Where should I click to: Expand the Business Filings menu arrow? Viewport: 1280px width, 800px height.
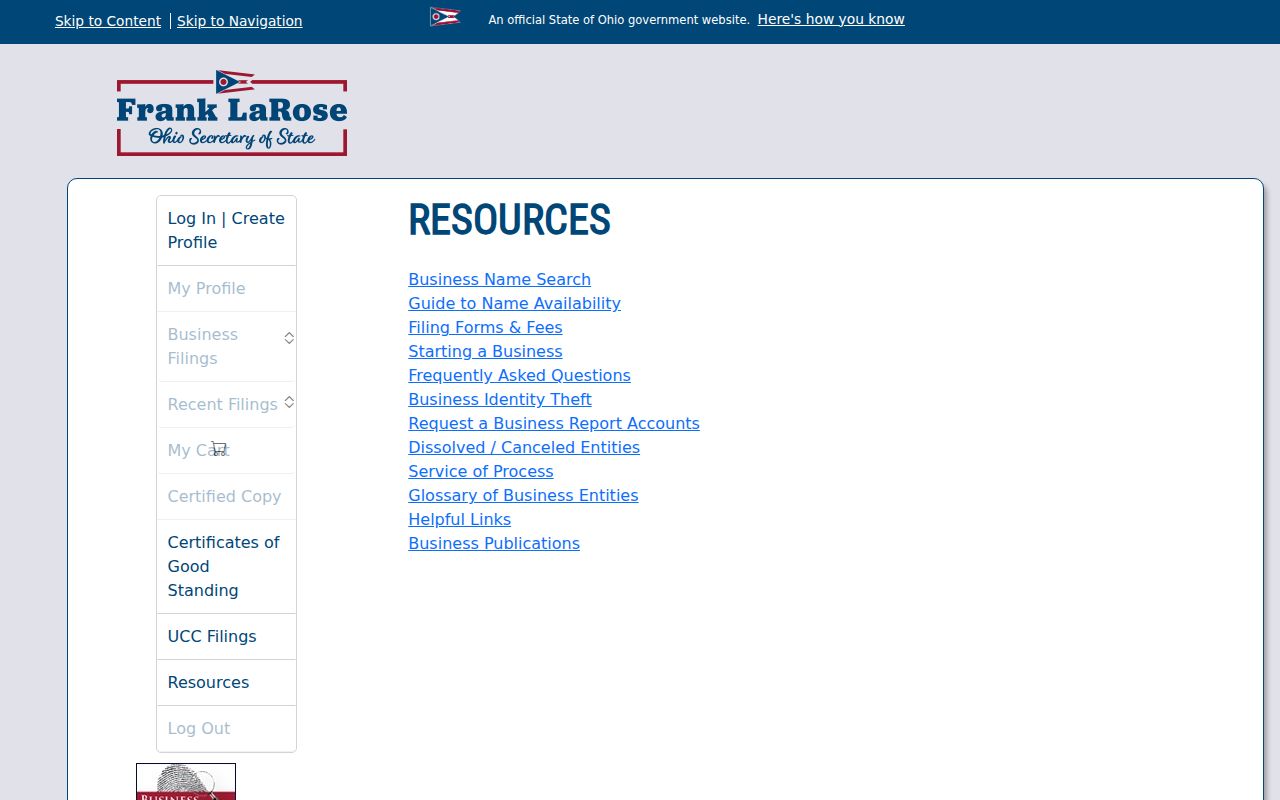pos(289,338)
